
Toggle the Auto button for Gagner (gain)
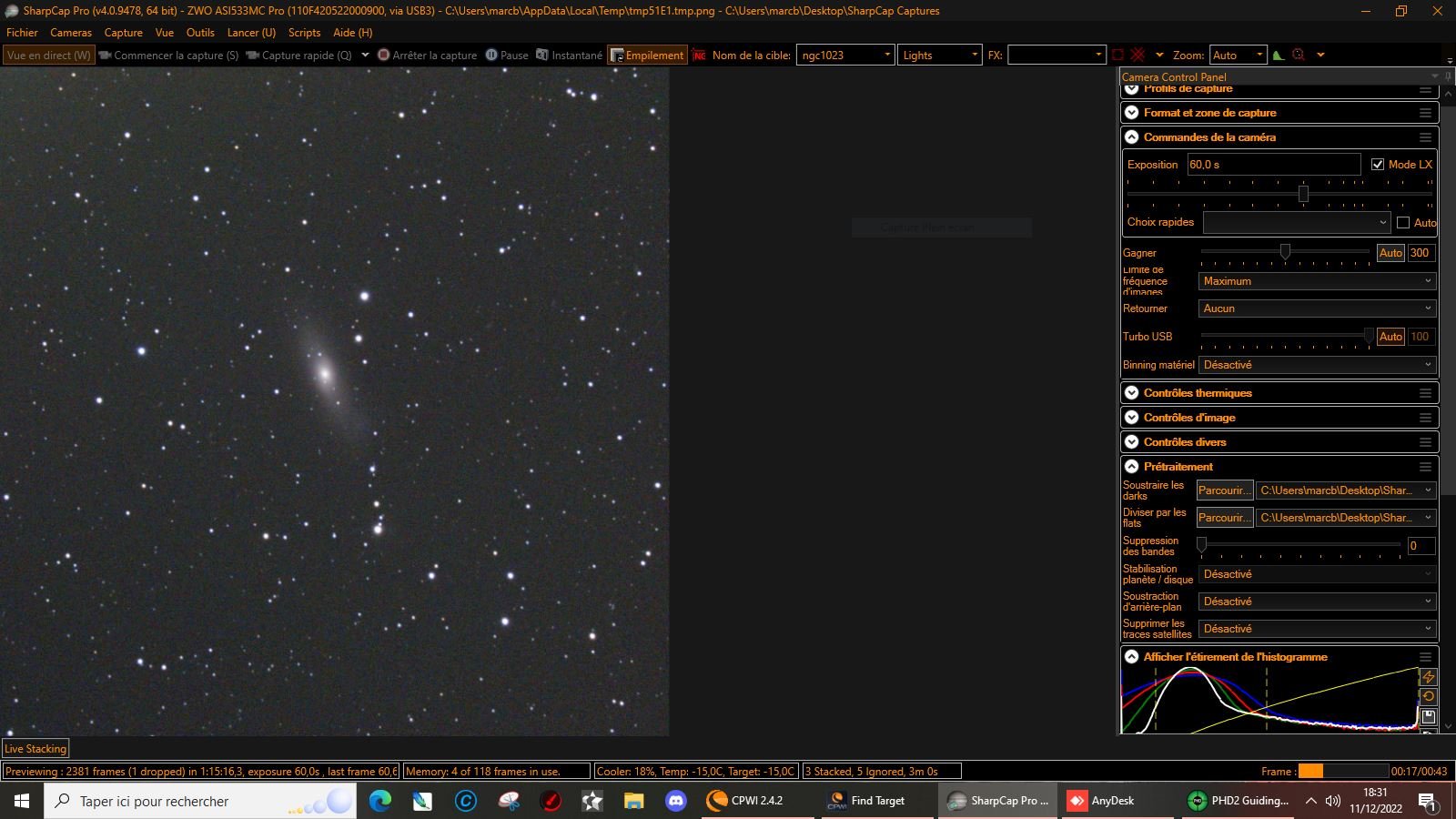pos(1390,253)
